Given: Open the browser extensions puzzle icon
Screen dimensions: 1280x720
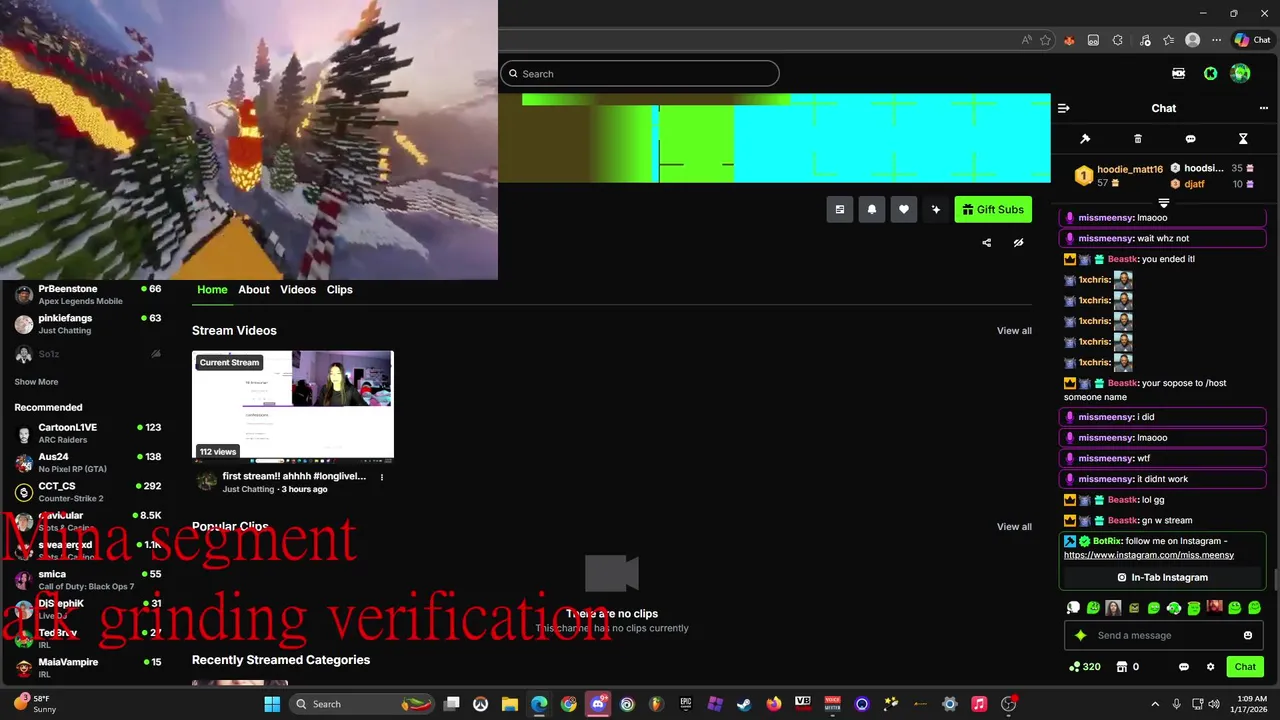Looking at the screenshot, I should coord(1118,40).
